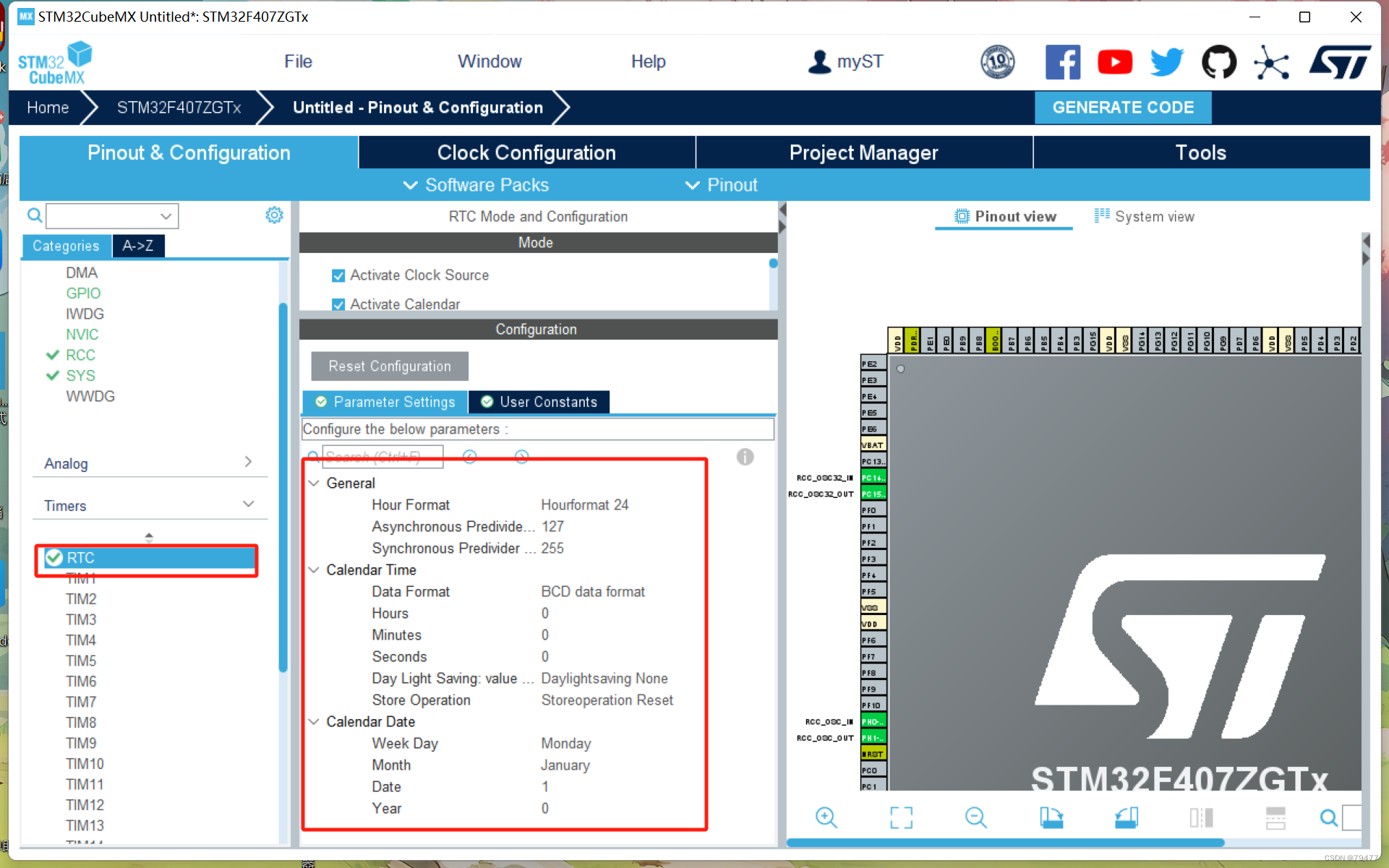
Task: Click the horizontal scrollbar under the pinout view
Action: [1005, 843]
